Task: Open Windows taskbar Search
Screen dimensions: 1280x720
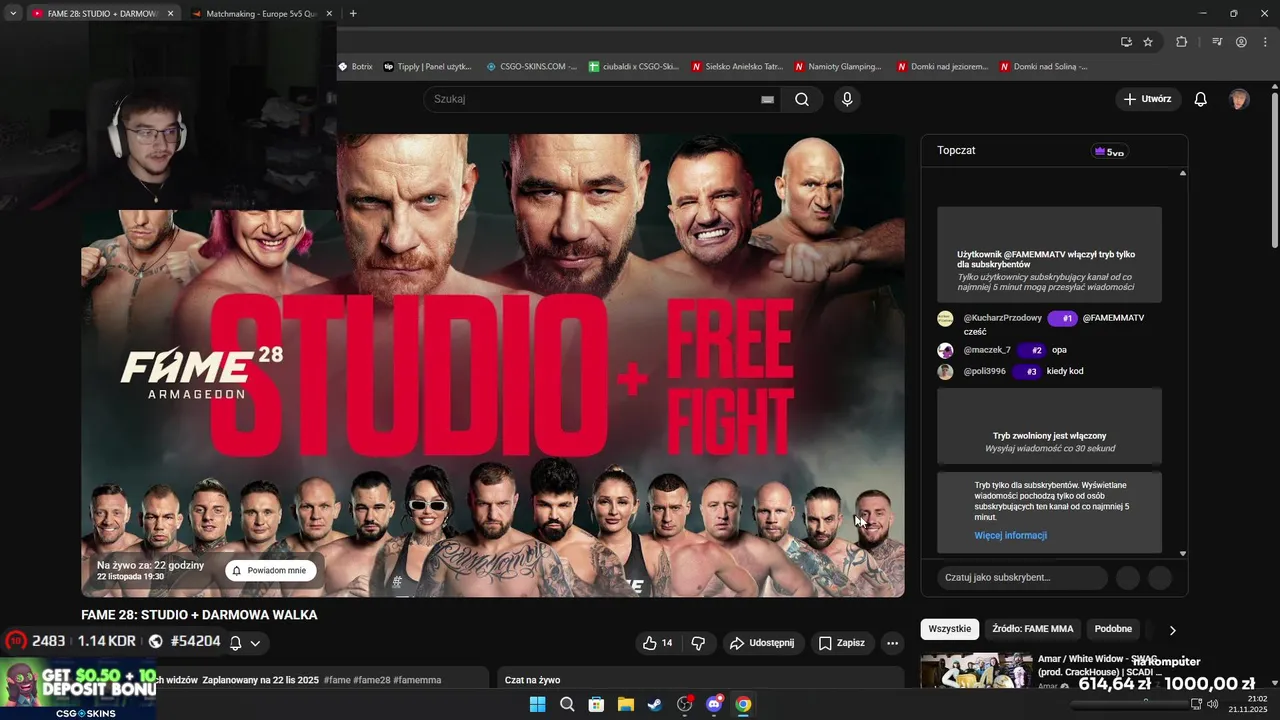Action: point(567,704)
